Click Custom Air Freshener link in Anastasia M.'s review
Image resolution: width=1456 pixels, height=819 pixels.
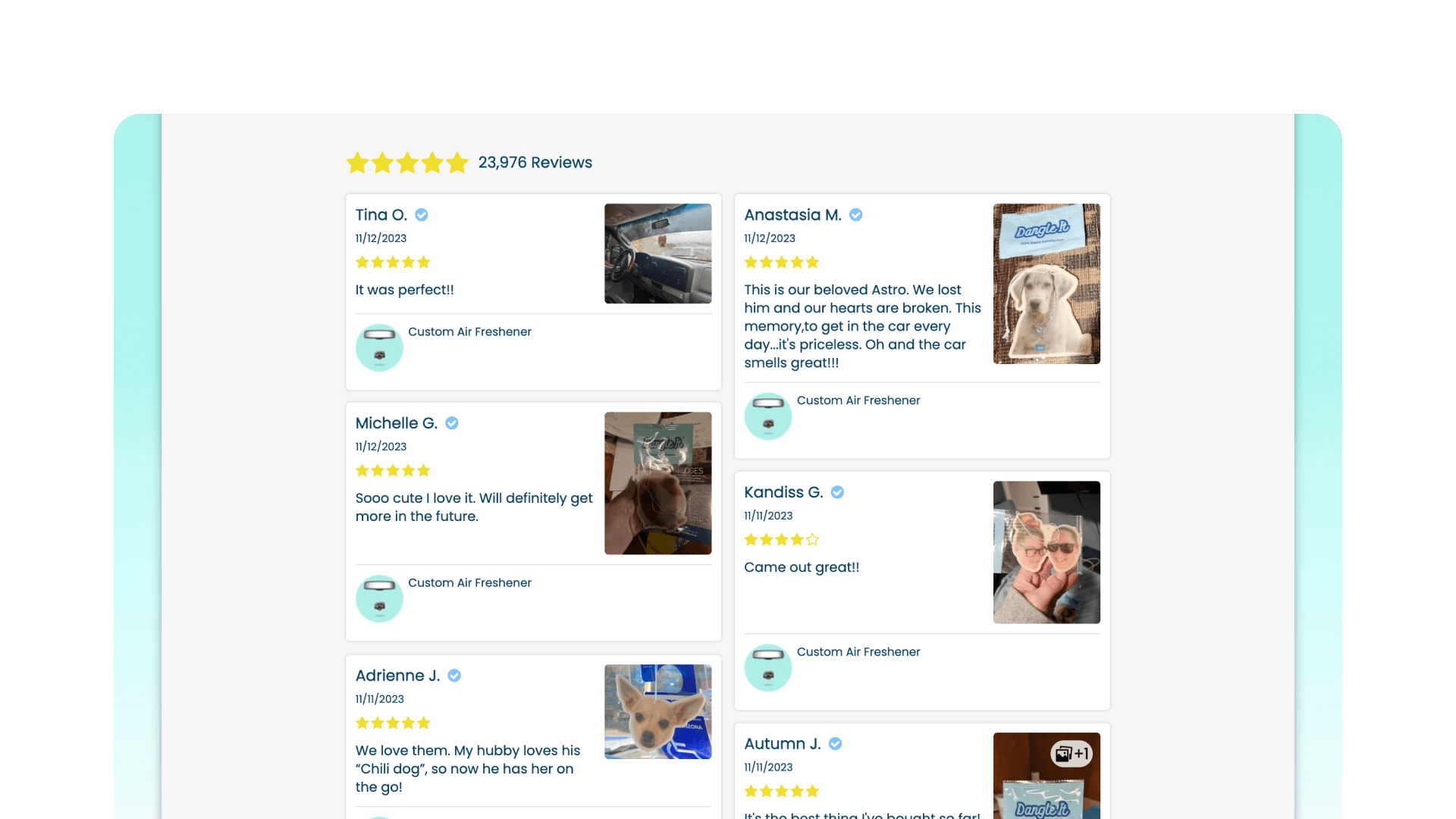[x=858, y=400]
